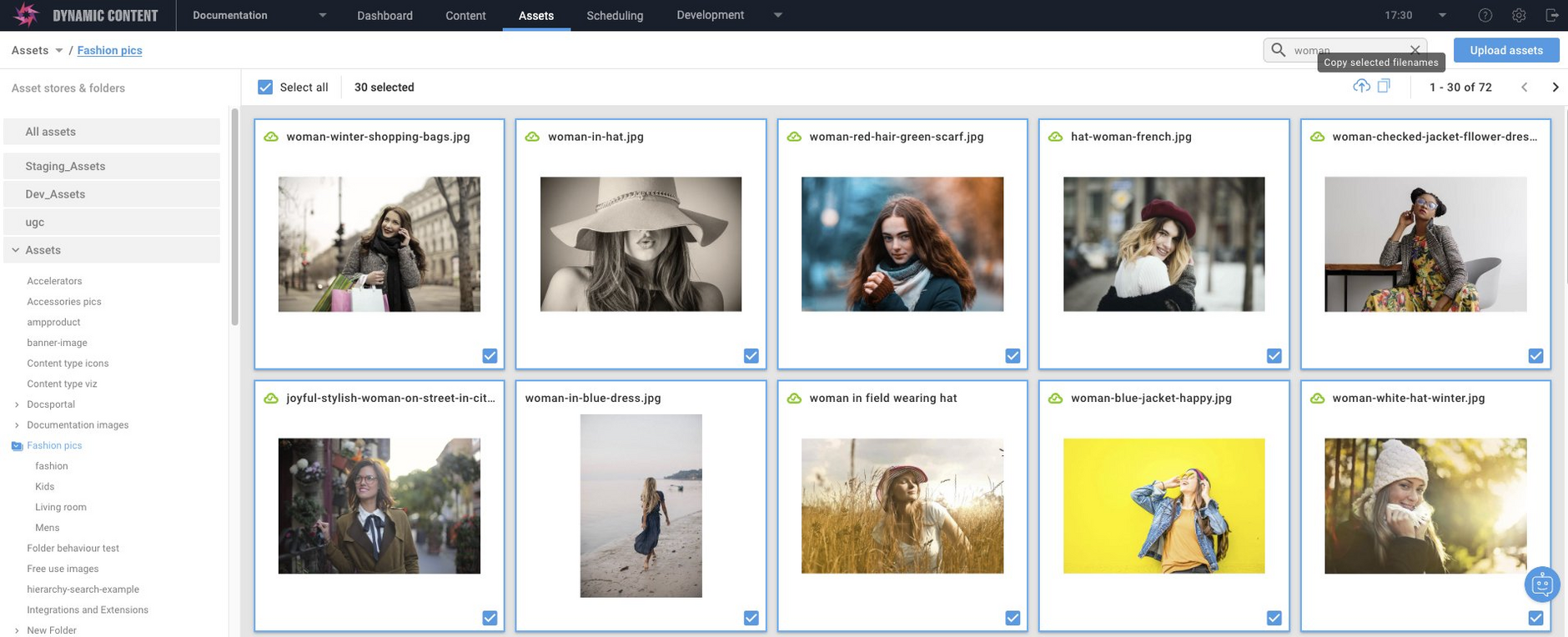Switch to the Dashboard tab
Screen dimensions: 1568x637
[x=384, y=16]
